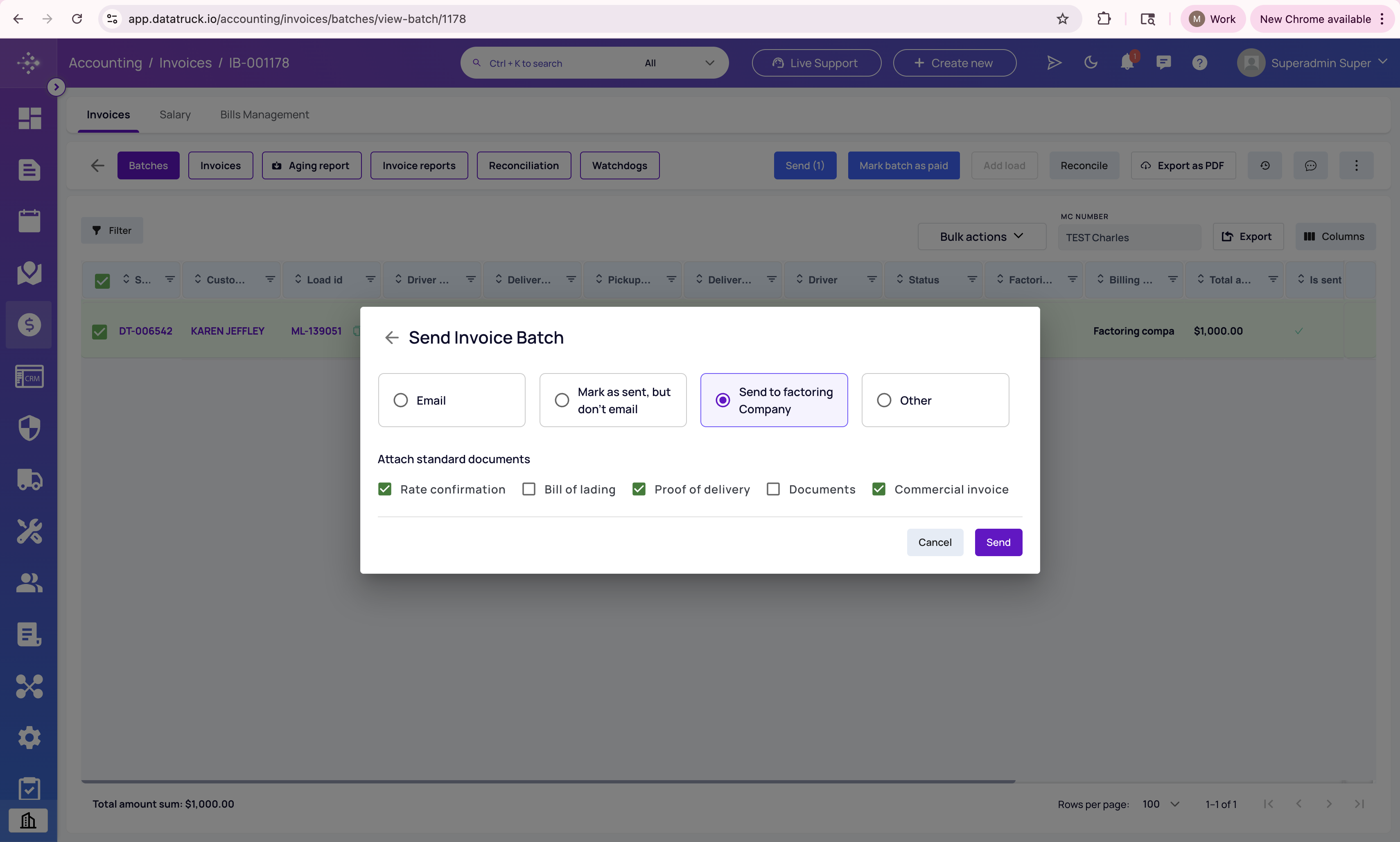Open the Load id column filter
Viewport: 1400px width, 842px height.
370,279
